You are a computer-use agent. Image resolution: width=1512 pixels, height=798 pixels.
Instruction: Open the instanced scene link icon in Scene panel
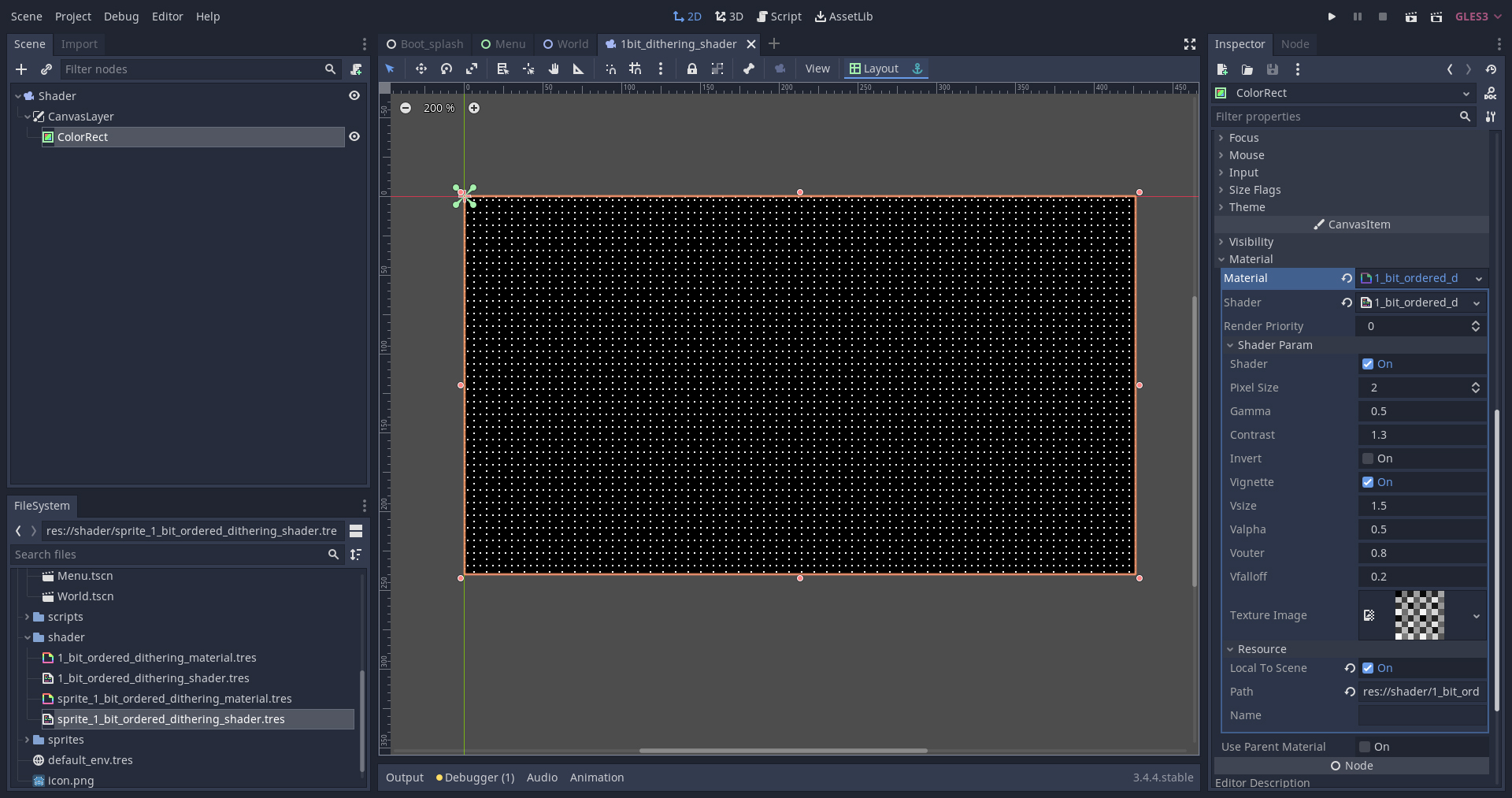coord(46,69)
